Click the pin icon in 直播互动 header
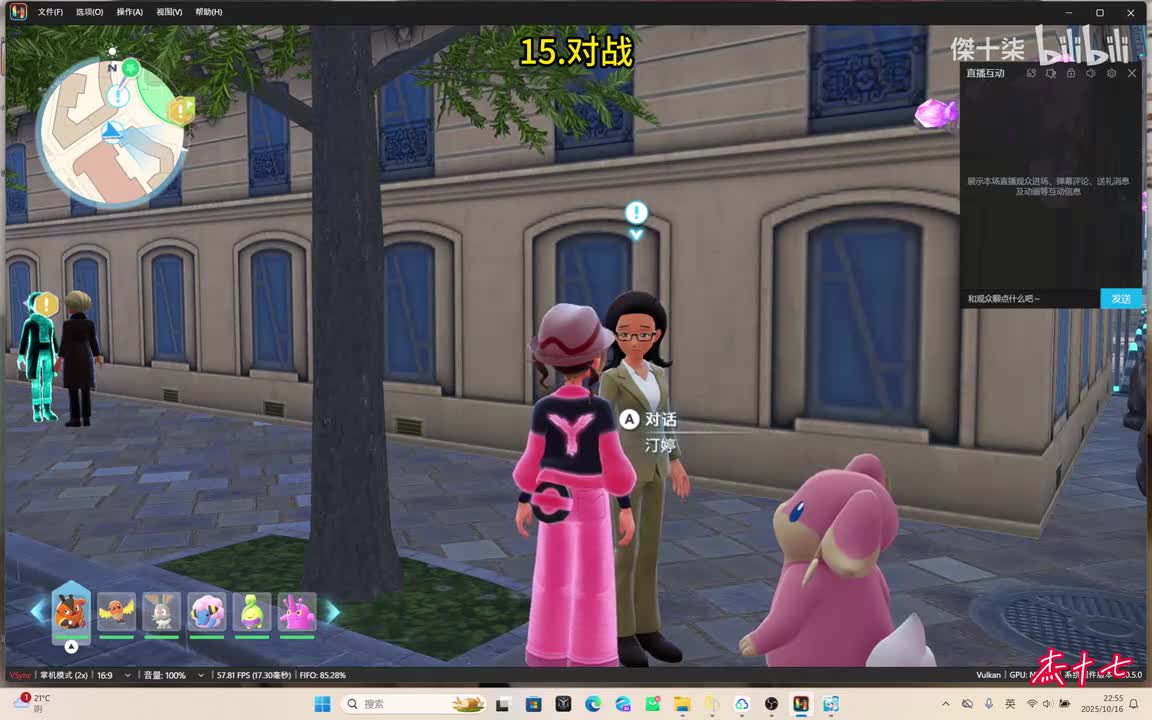Screen dimensions: 1152x720 pyautogui.click(x=1051, y=73)
